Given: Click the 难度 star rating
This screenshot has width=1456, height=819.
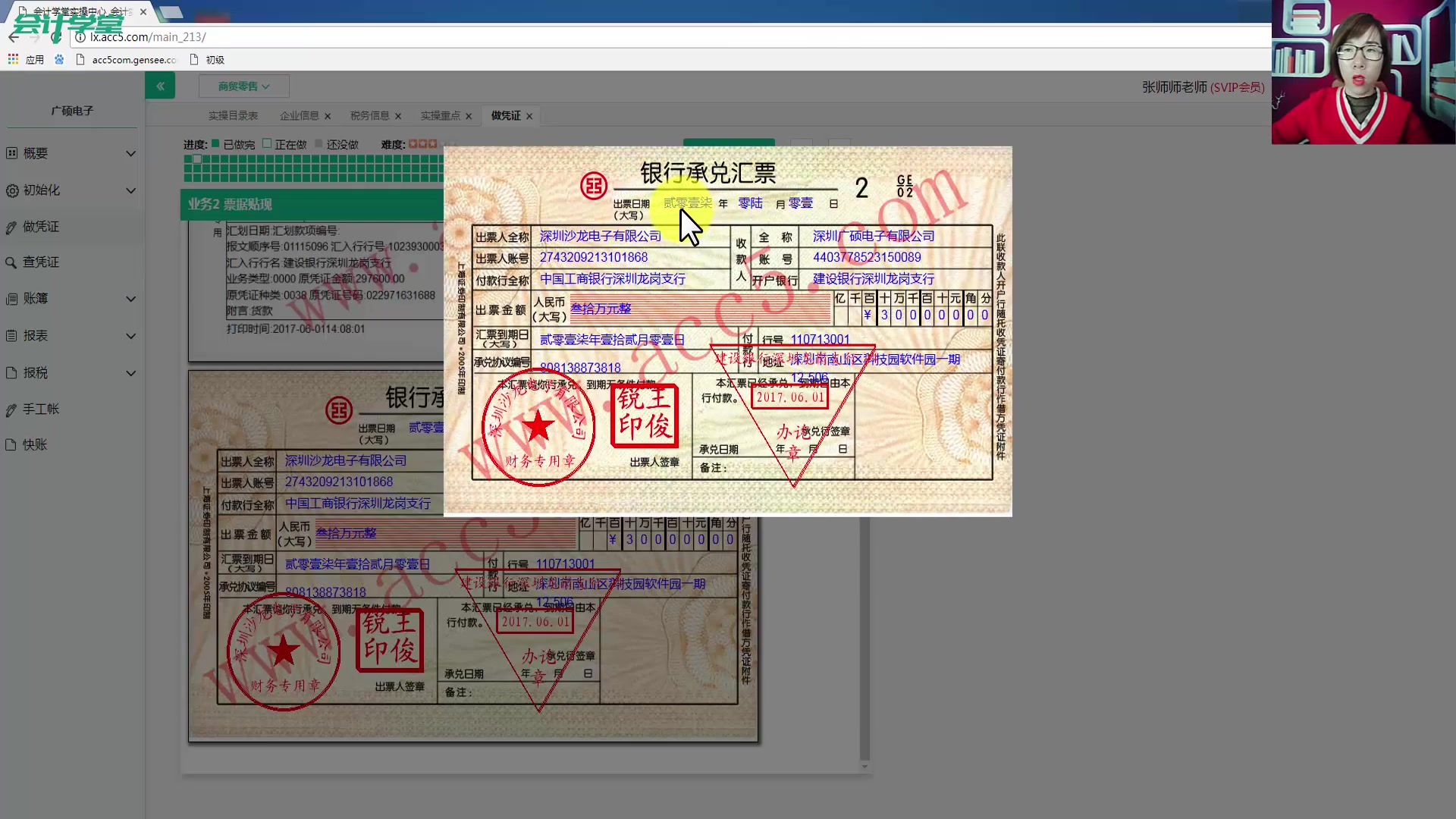Looking at the screenshot, I should click(x=422, y=143).
